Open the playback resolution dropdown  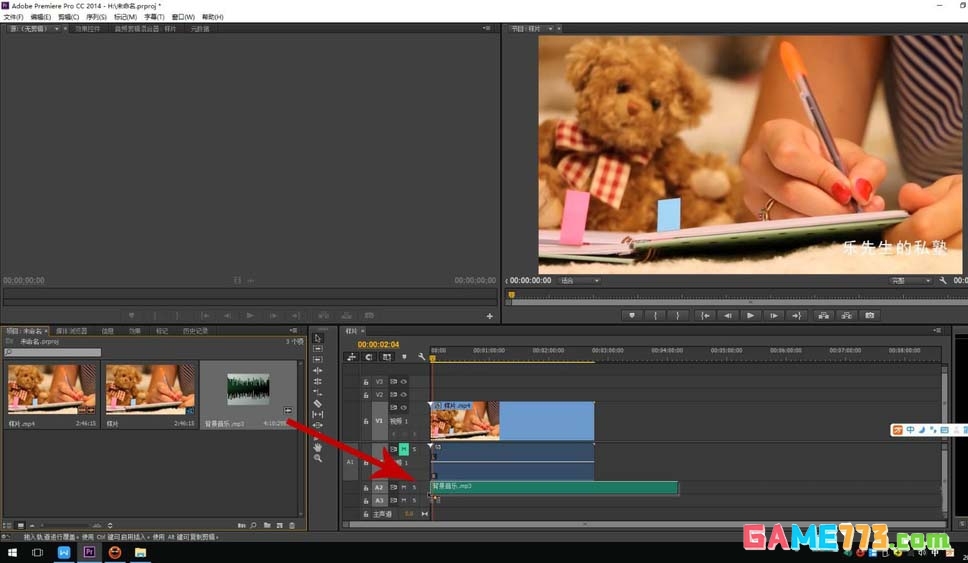coord(911,281)
